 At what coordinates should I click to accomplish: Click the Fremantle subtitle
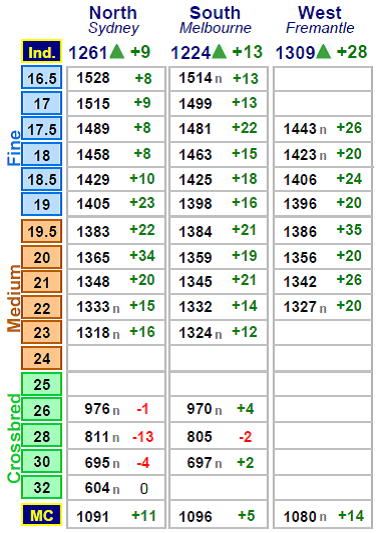[x=320, y=28]
